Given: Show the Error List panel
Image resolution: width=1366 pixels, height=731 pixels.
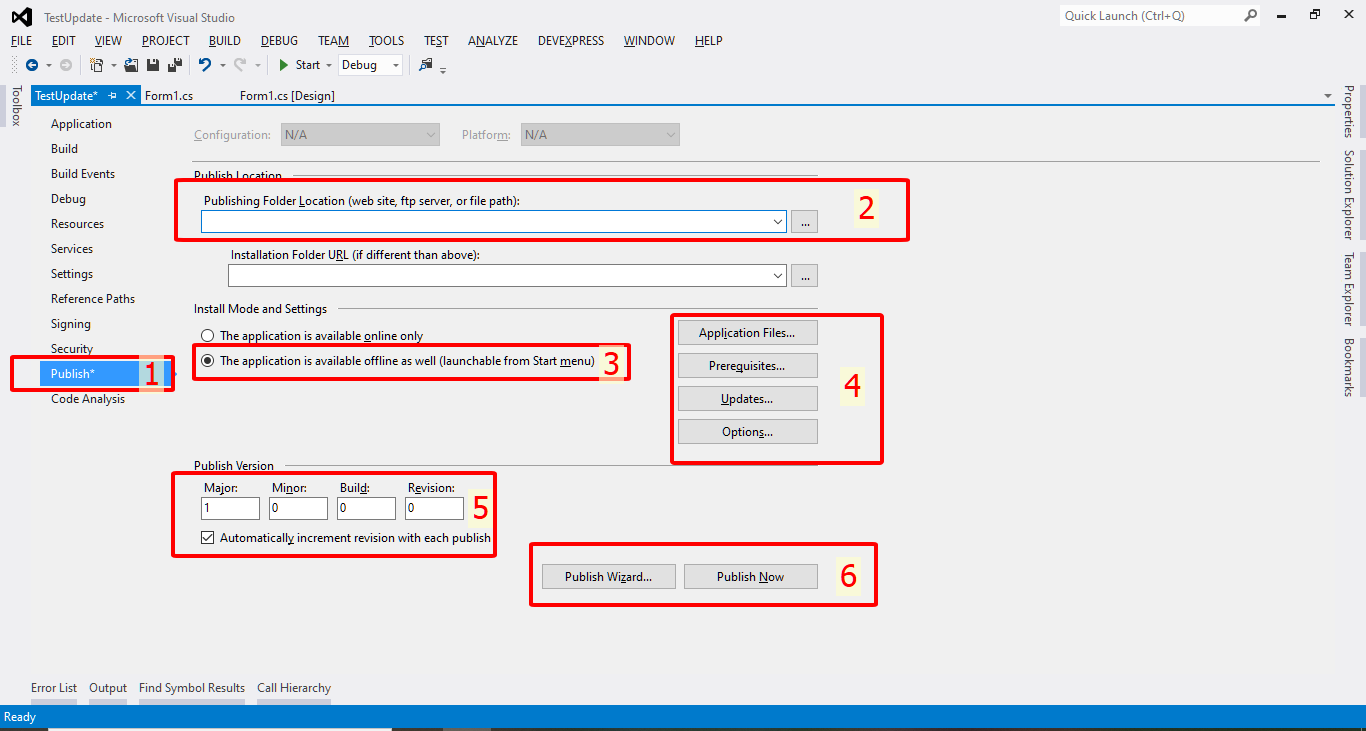Looking at the screenshot, I should (54, 688).
